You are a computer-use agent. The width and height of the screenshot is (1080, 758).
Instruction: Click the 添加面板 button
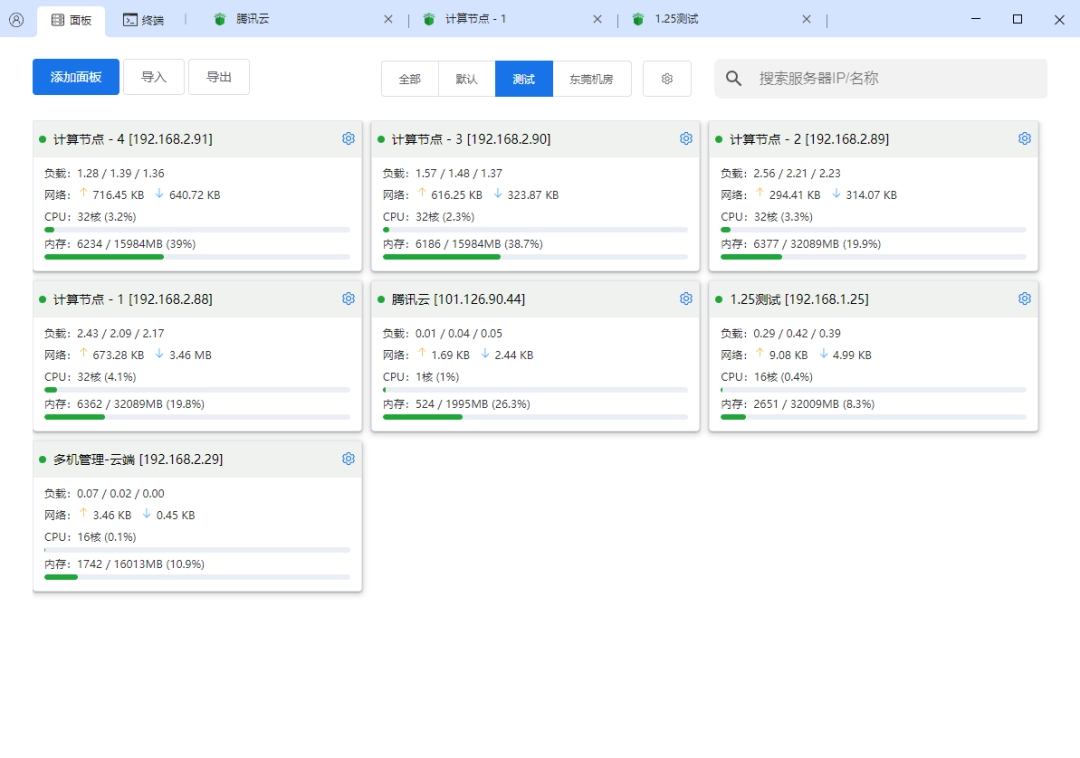coord(75,76)
